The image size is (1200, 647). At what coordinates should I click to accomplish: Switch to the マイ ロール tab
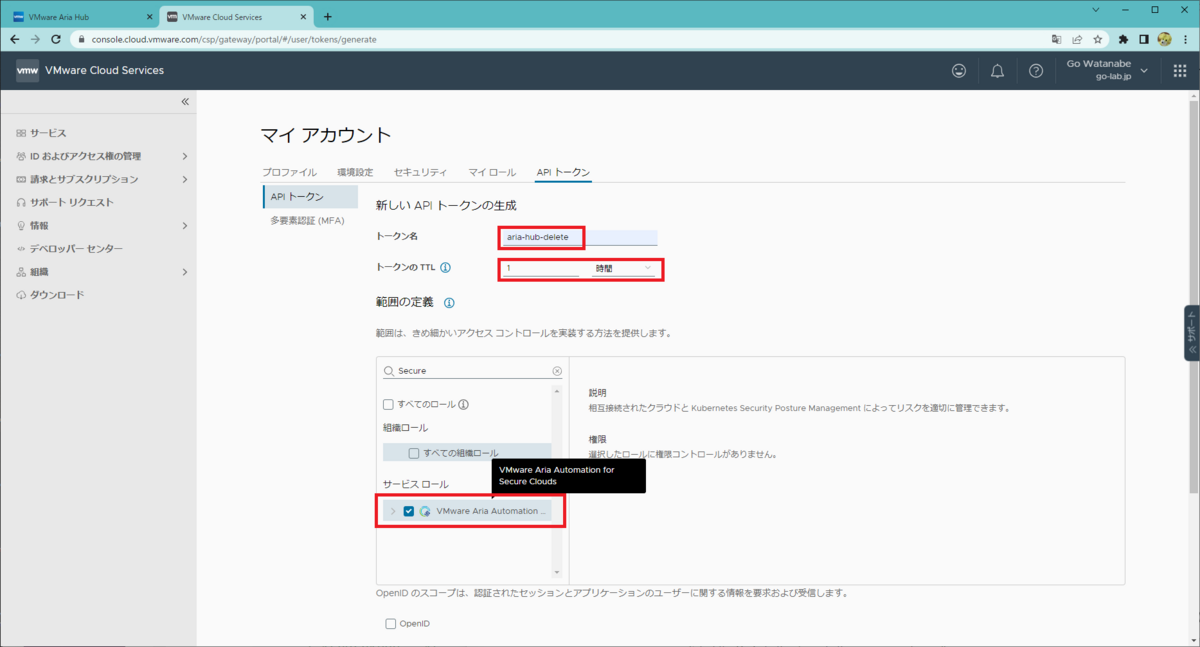492,172
